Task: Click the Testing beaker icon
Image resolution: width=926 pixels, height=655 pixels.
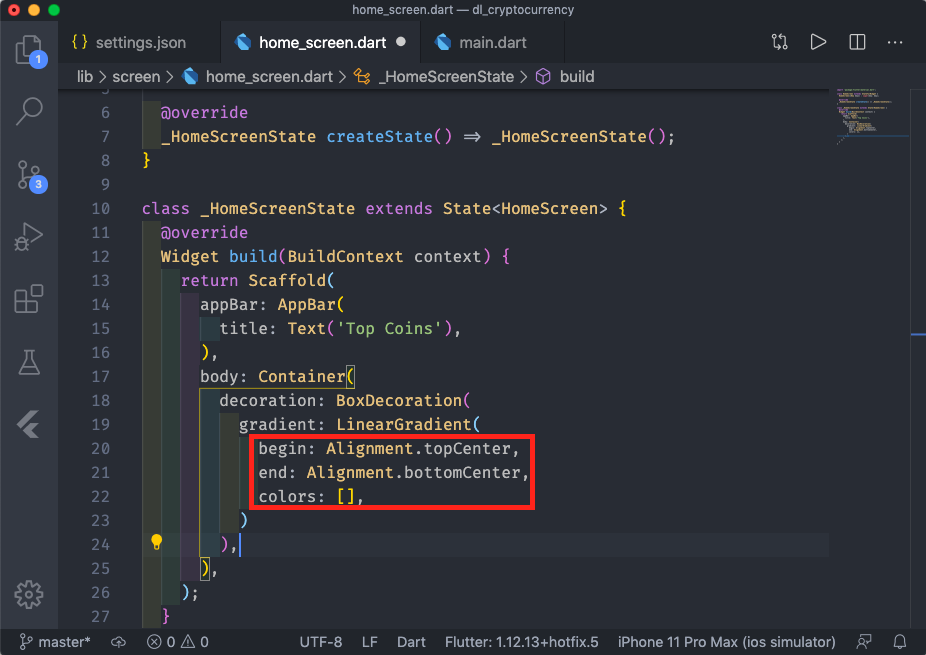Action: [29, 362]
